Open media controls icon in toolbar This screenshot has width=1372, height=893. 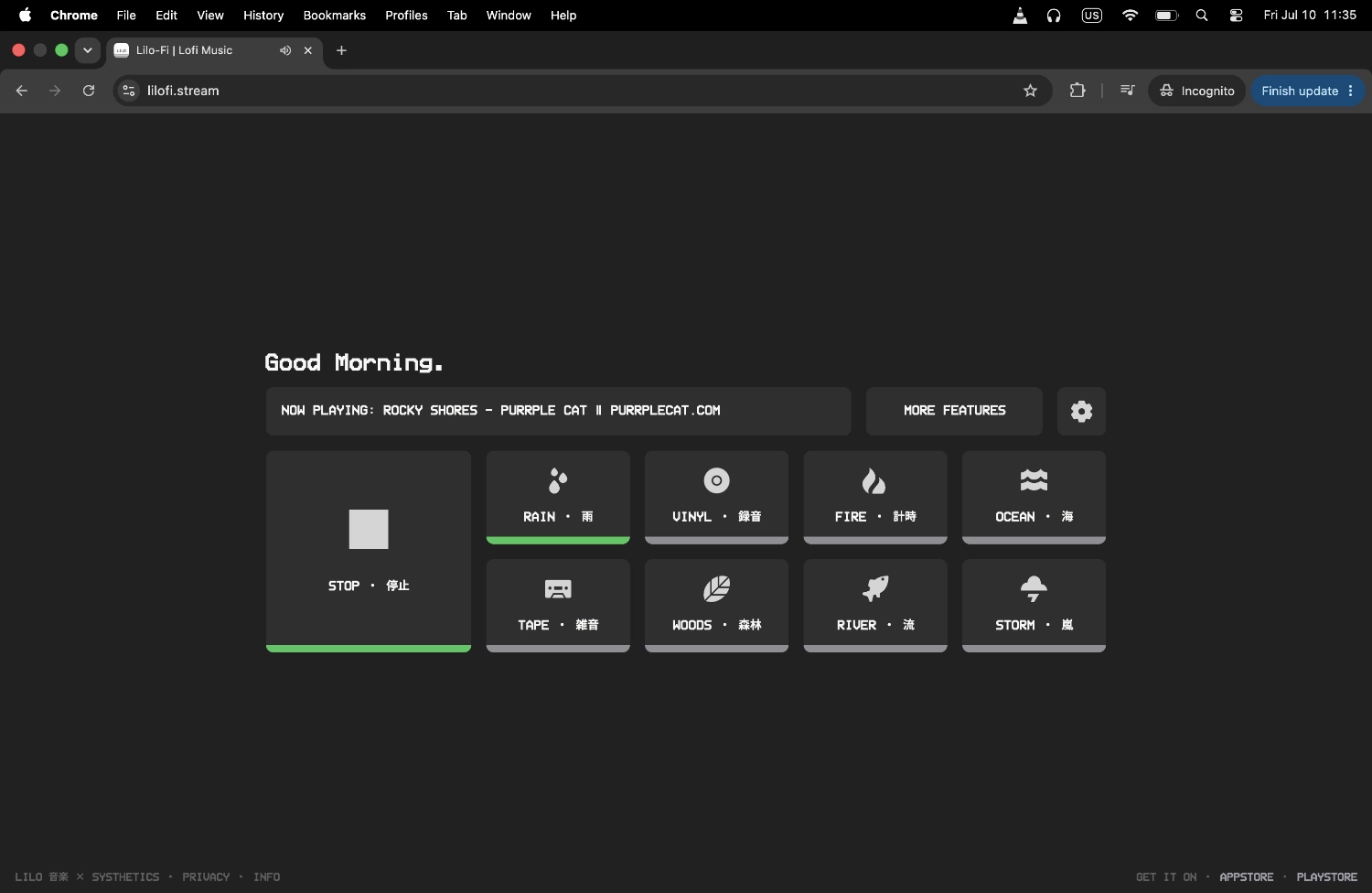point(1127,91)
